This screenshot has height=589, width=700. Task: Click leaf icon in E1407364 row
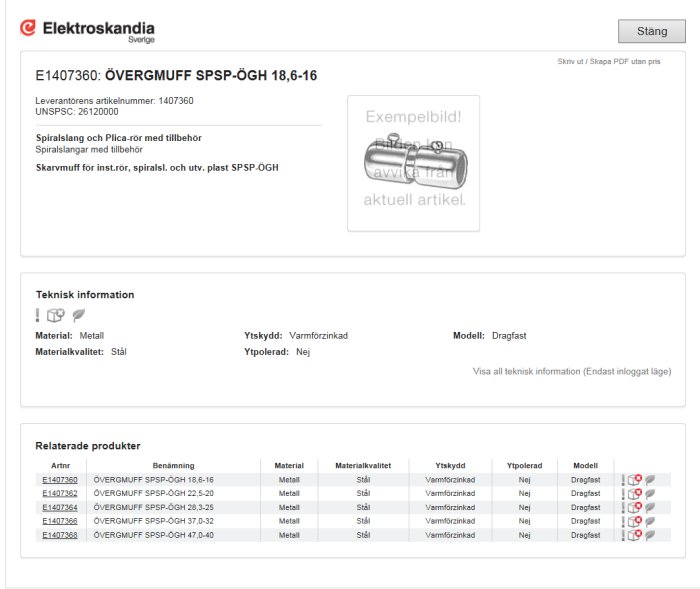point(650,508)
